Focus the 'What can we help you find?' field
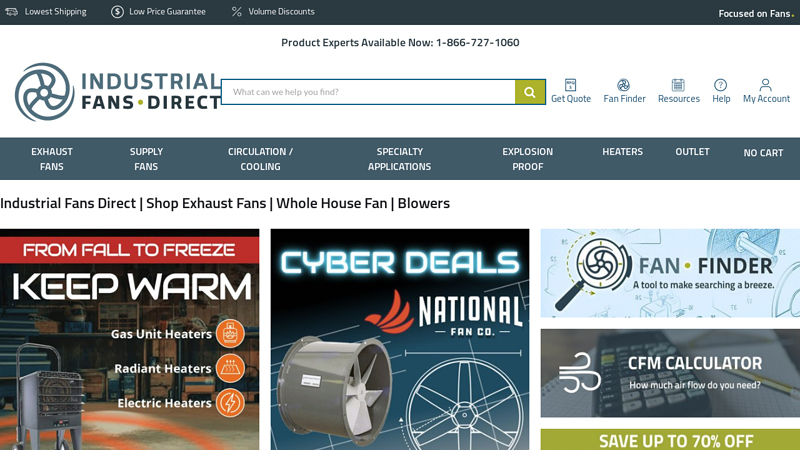This screenshot has width=800, height=450. tap(368, 92)
